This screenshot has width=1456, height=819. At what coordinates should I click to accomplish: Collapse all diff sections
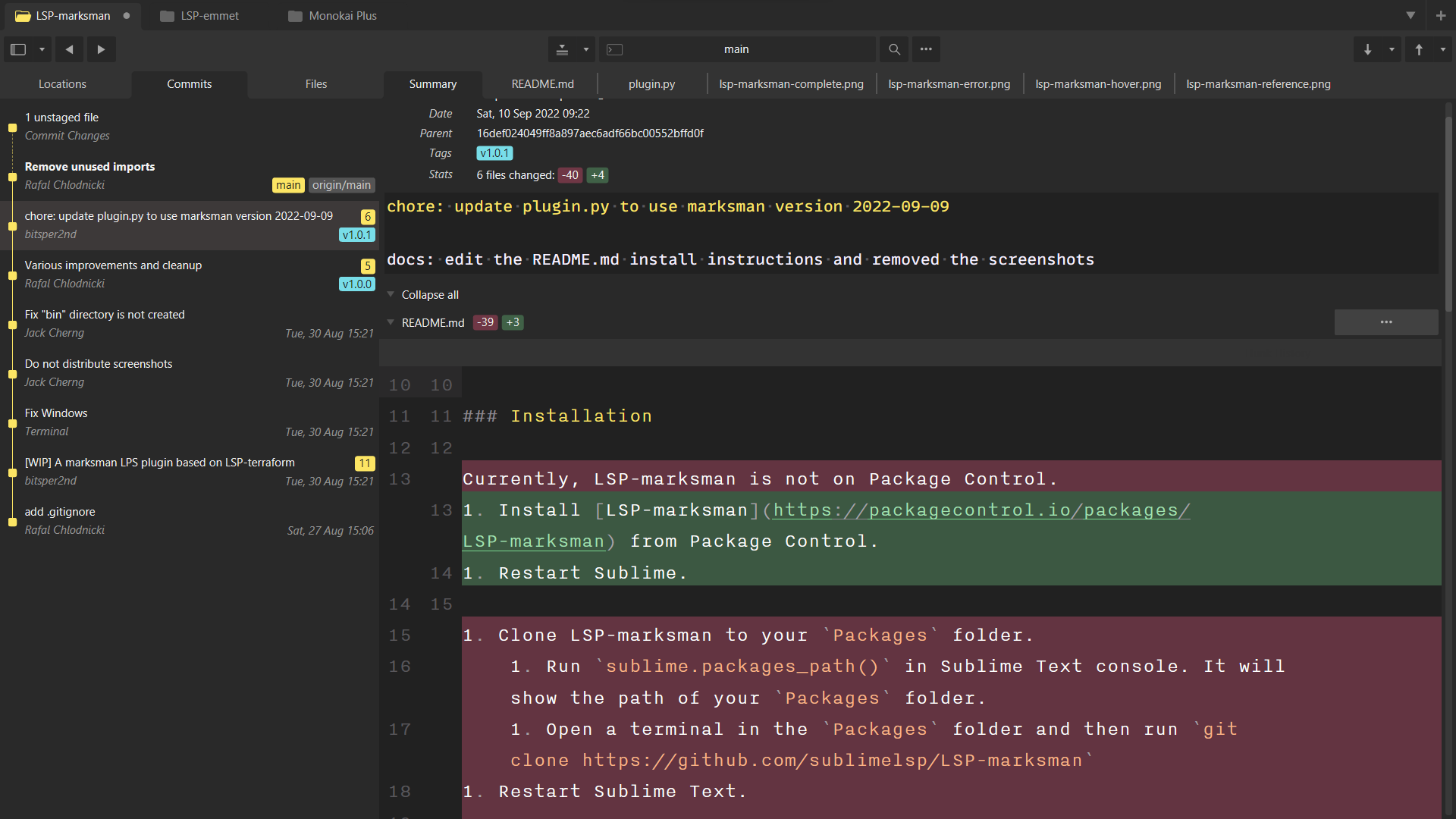coord(429,294)
